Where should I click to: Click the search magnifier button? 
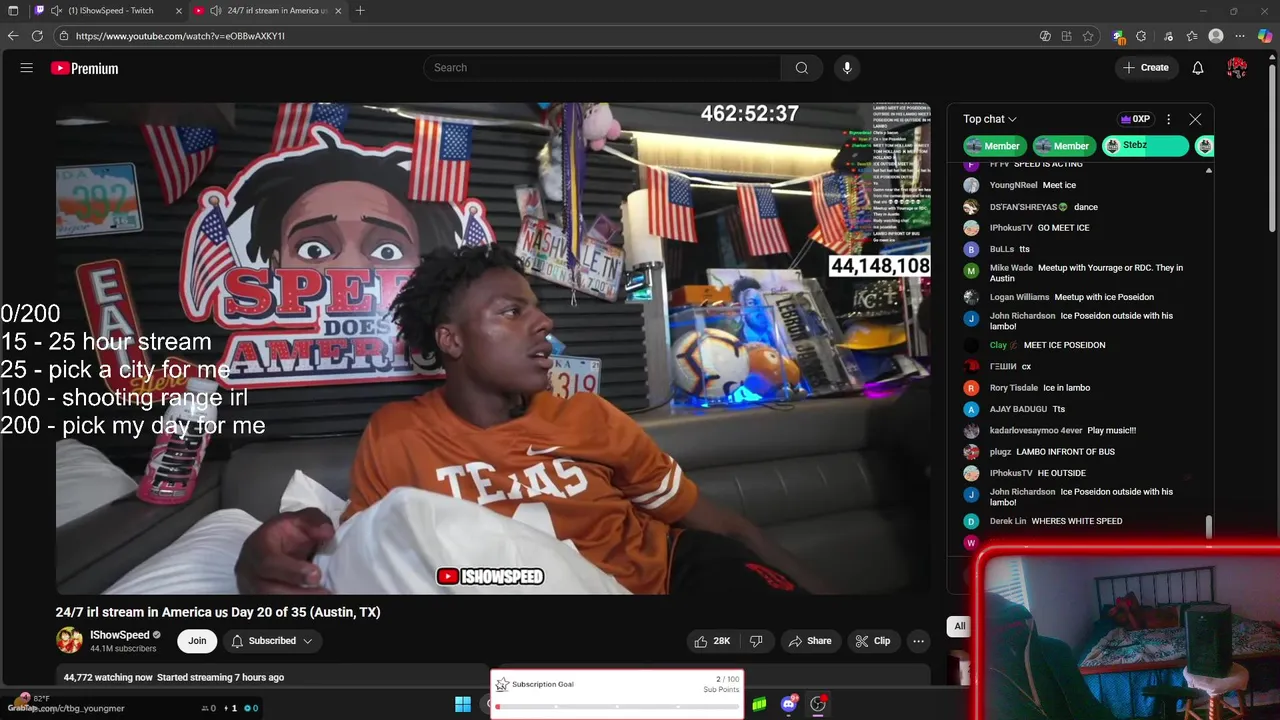click(x=802, y=68)
